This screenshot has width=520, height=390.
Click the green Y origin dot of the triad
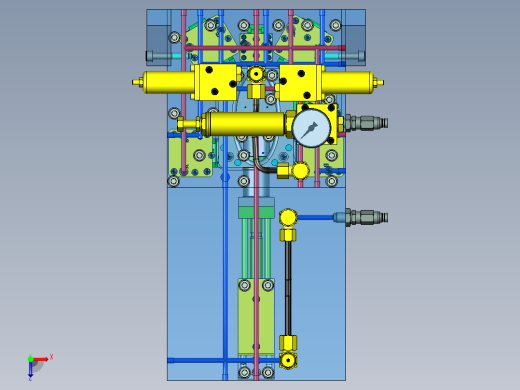[x=30, y=359]
